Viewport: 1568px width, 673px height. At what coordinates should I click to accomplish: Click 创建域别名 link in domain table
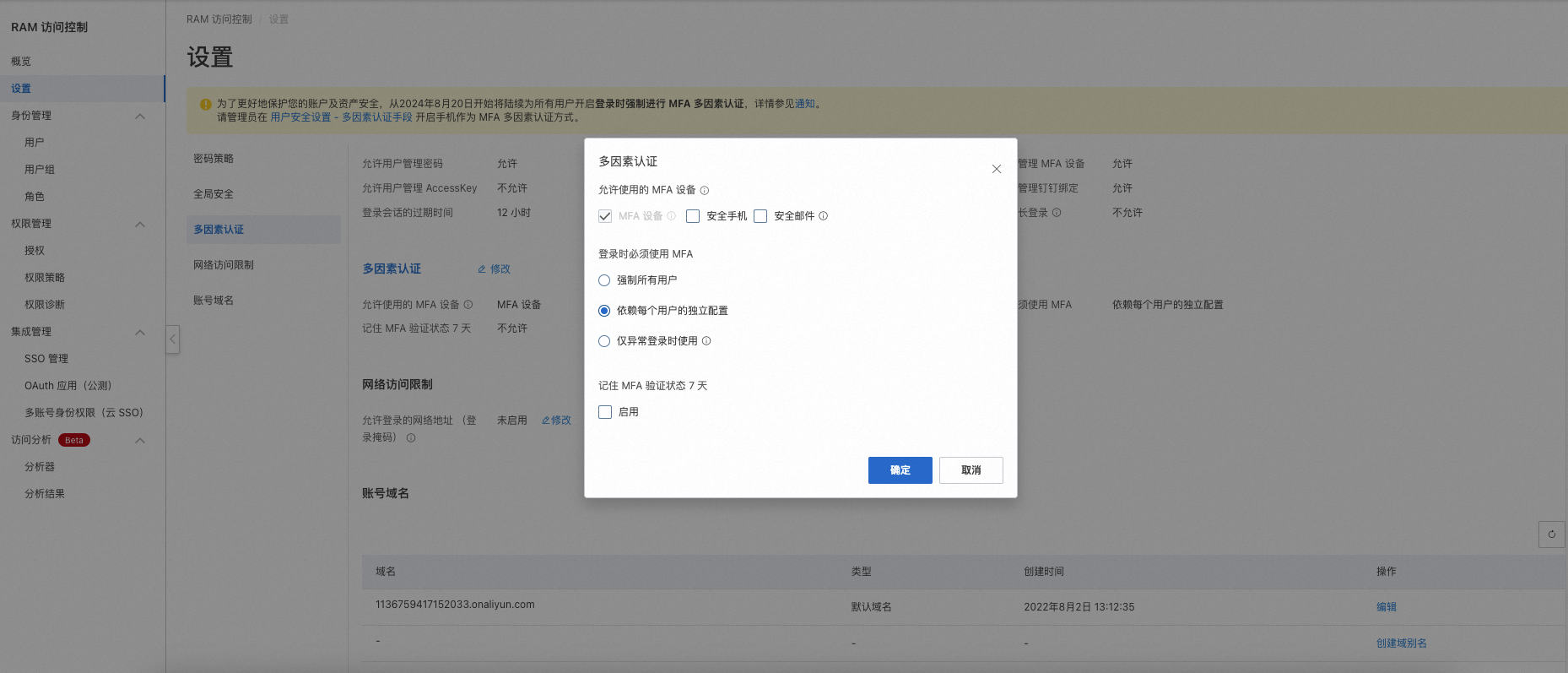1402,643
